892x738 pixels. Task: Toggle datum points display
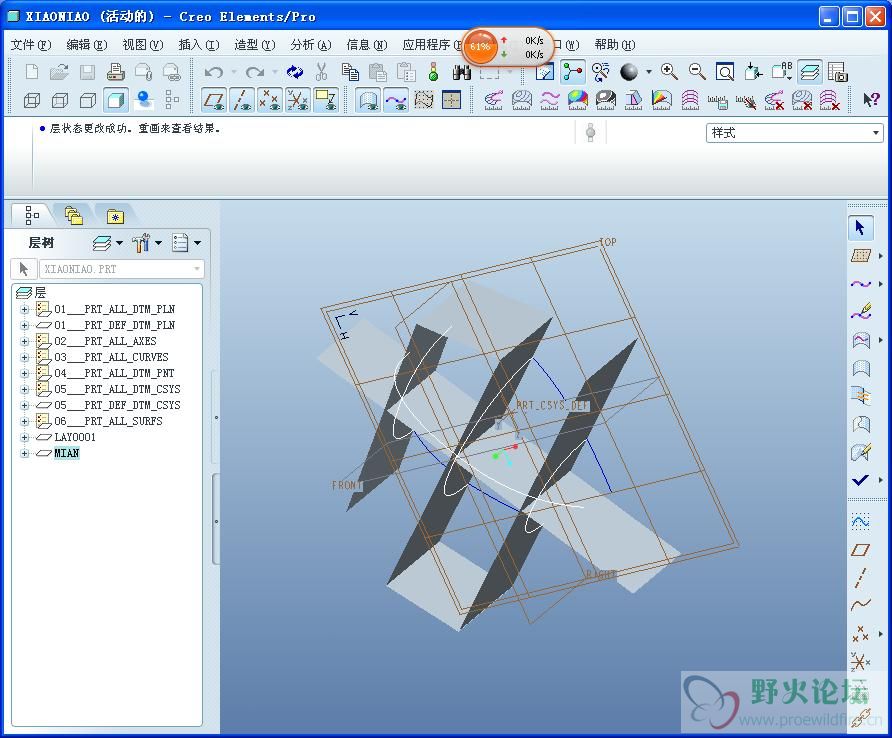tap(270, 100)
